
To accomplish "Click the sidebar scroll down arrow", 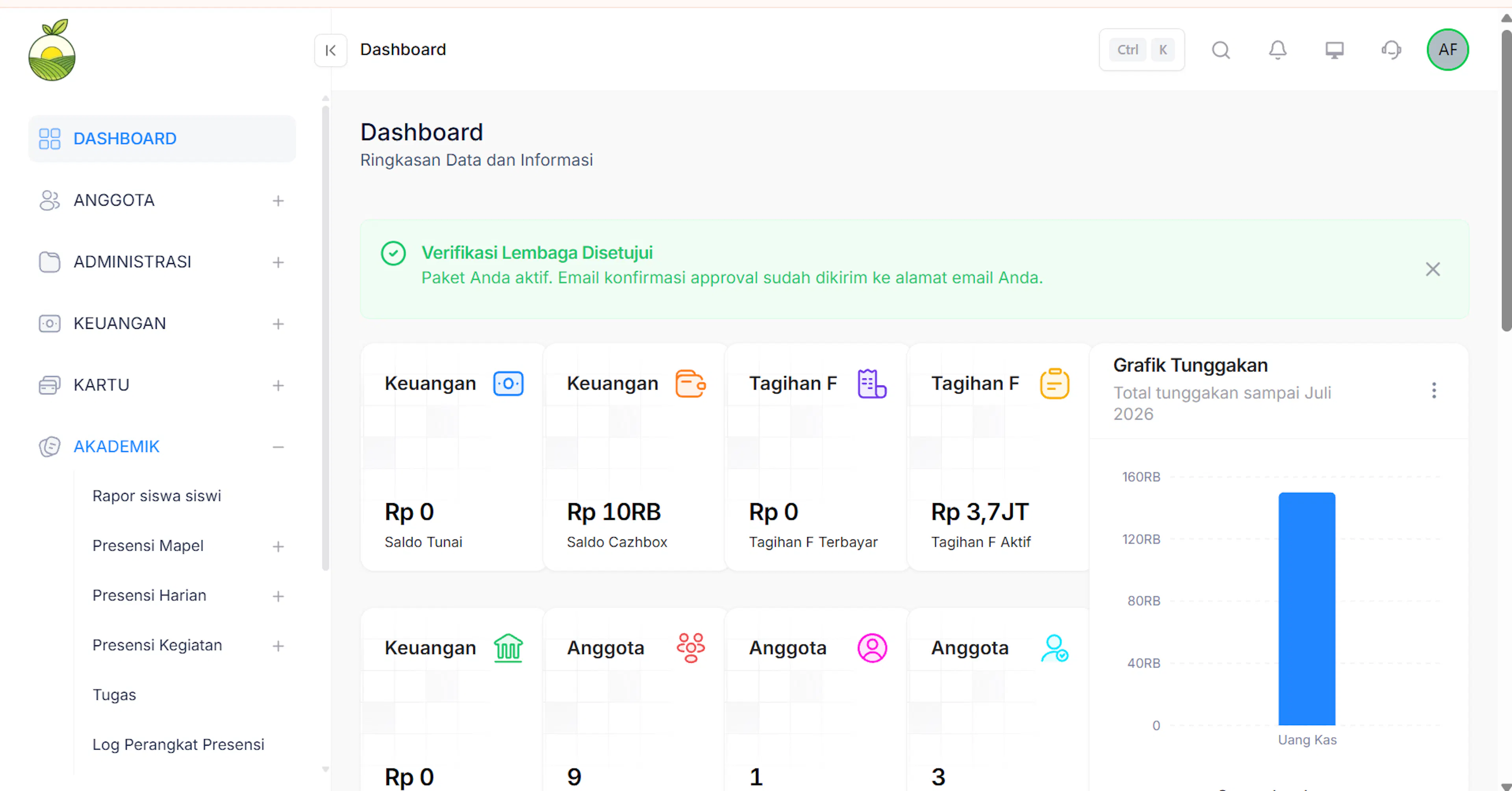I will pyautogui.click(x=325, y=769).
